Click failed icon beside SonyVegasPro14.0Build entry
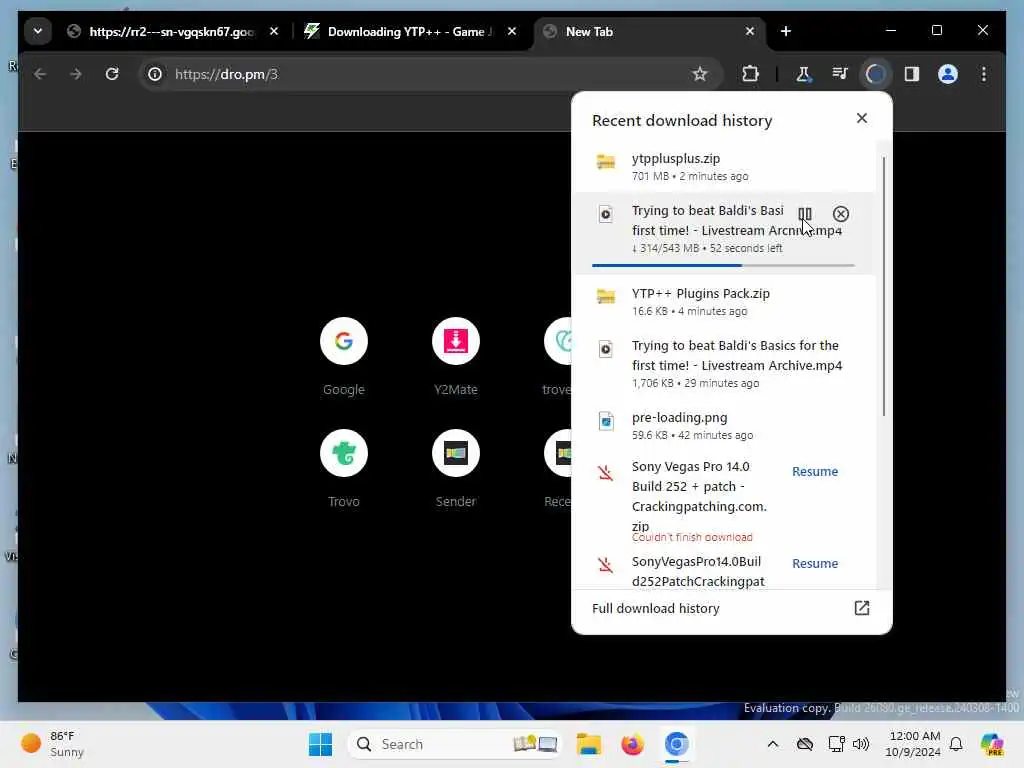This screenshot has height=768, width=1024. click(605, 565)
